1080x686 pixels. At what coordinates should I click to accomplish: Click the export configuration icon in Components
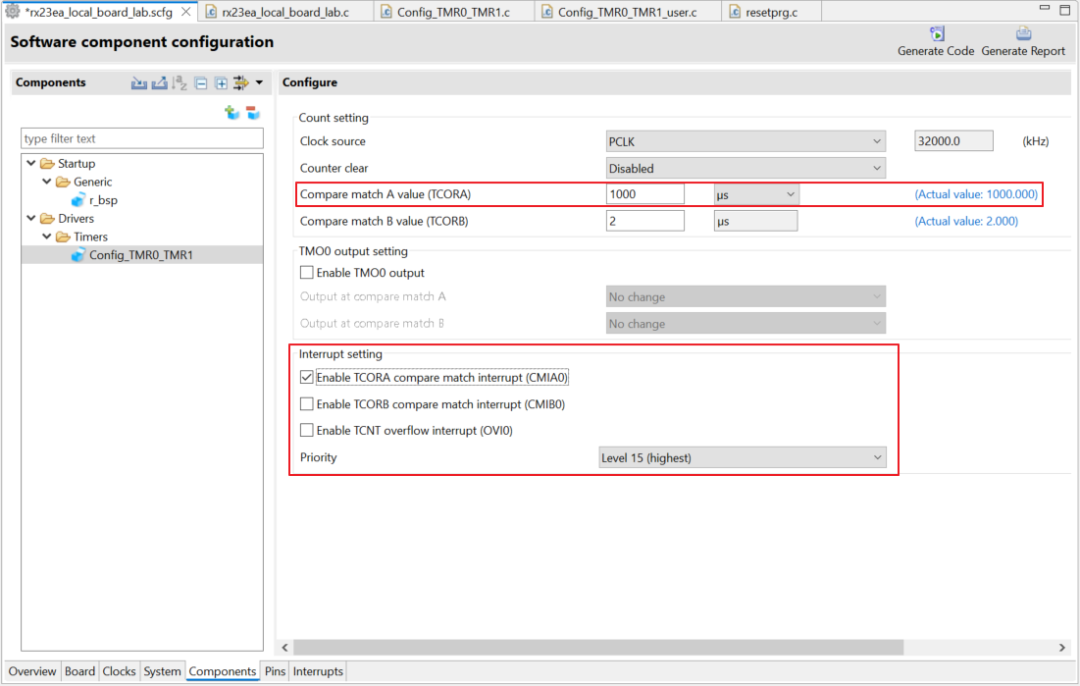point(160,83)
